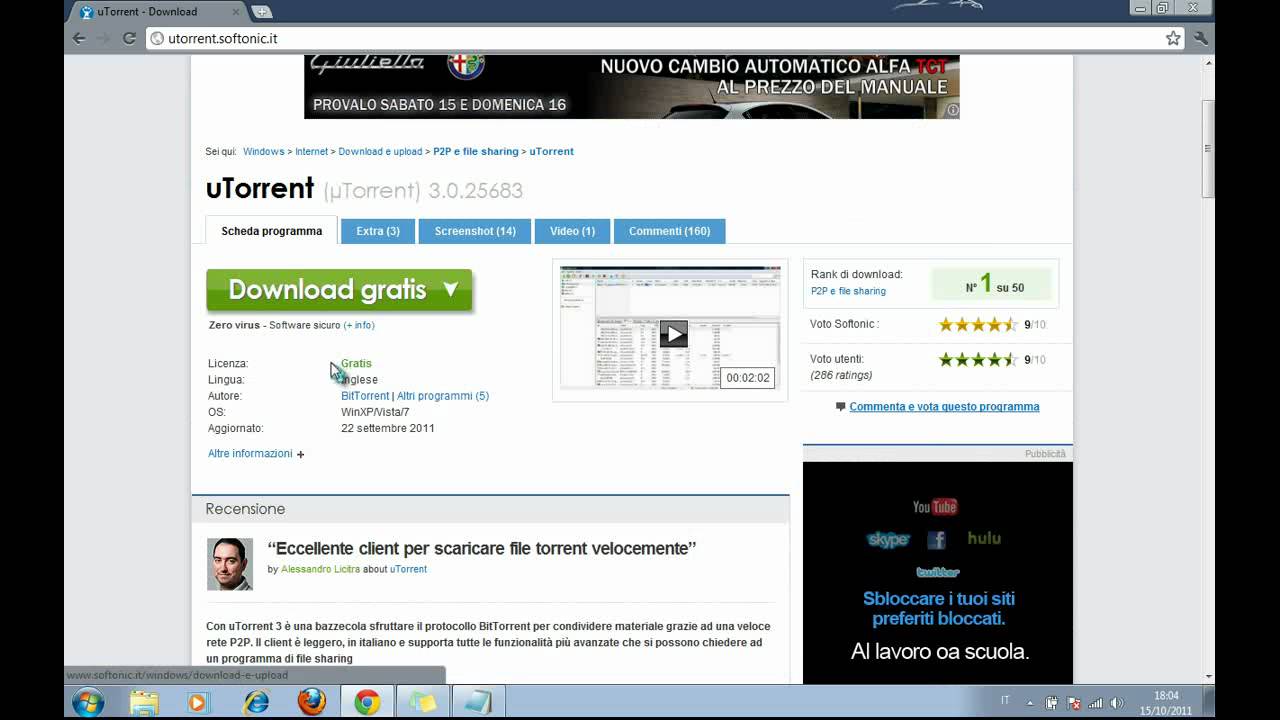Launch Windows Media Player from the taskbar
Image resolution: width=1280 pixels, height=720 pixels.
(x=197, y=703)
